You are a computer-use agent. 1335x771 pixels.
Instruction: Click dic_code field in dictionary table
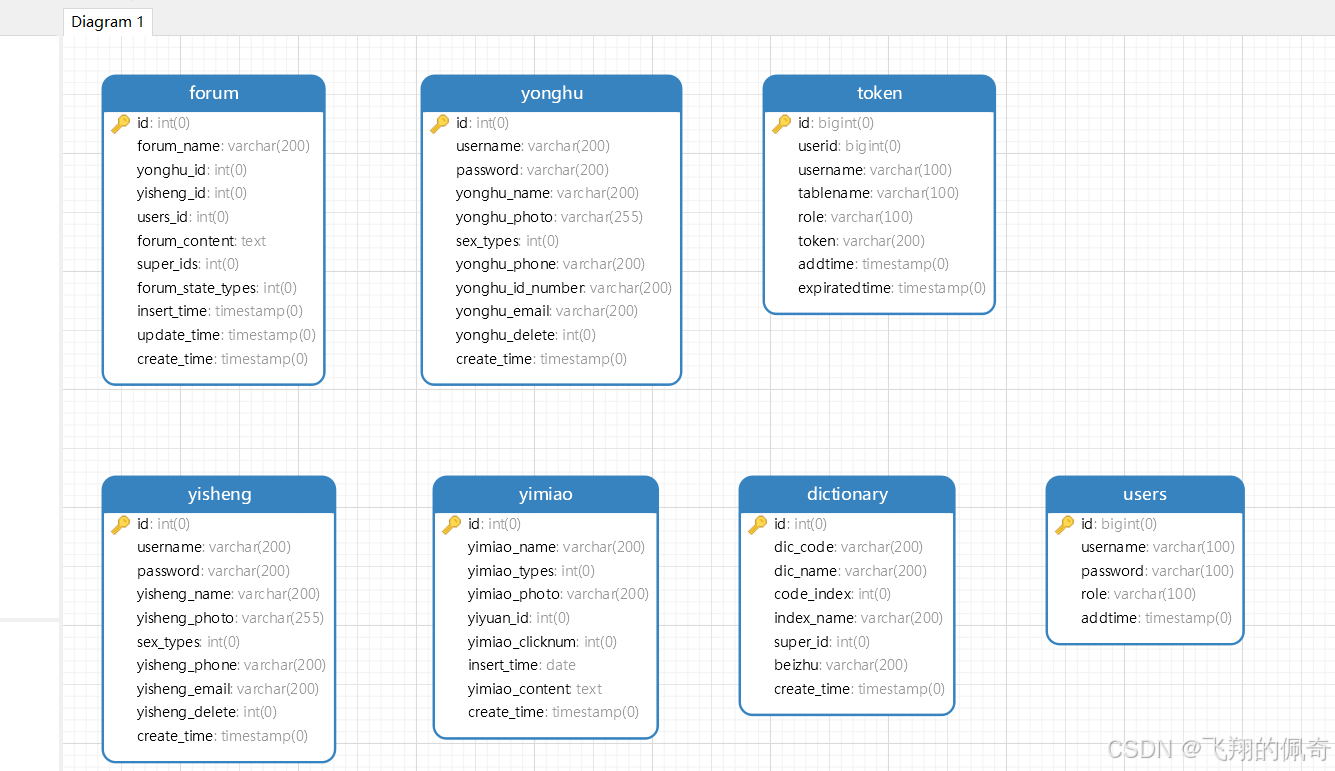[848, 547]
